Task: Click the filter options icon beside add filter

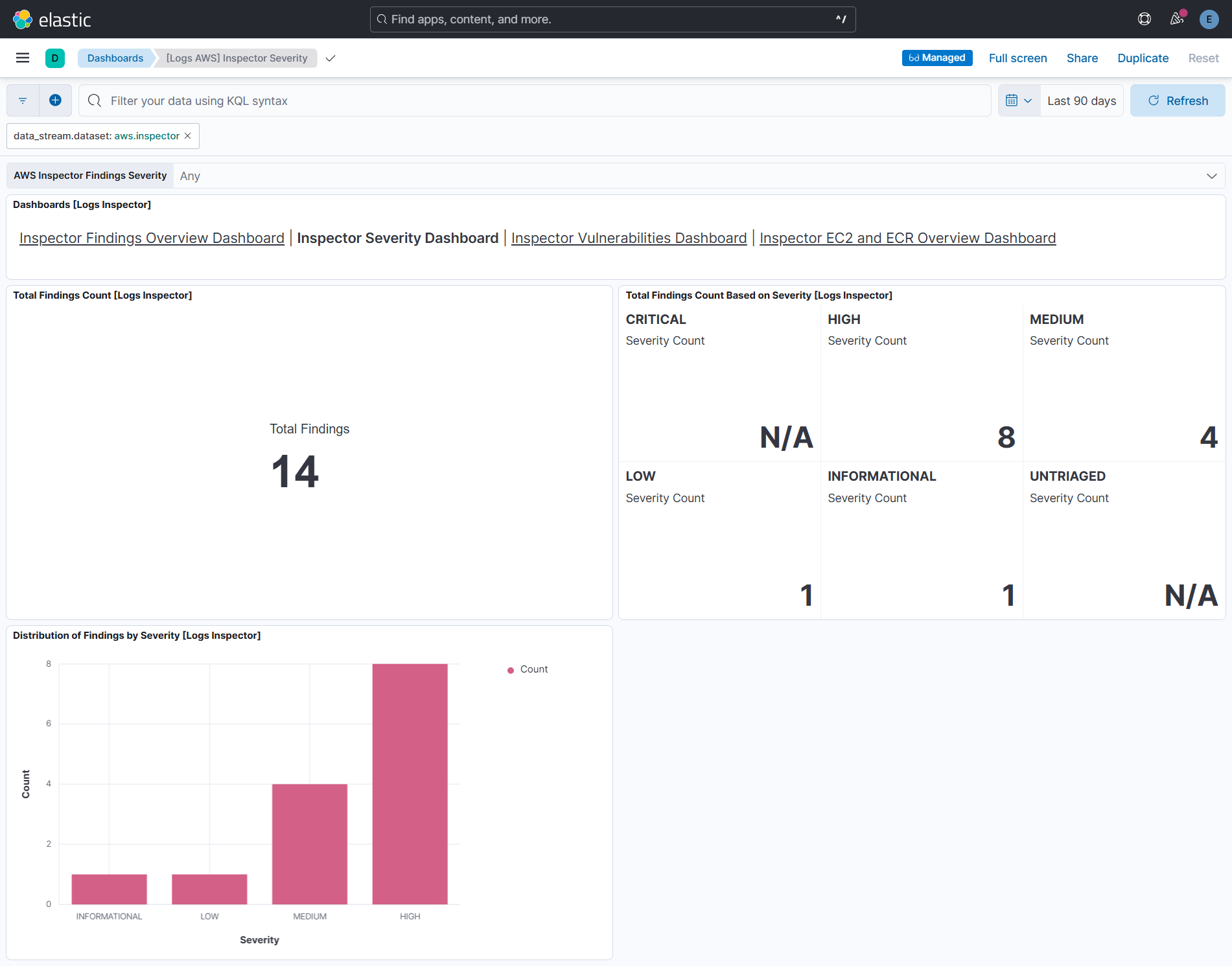Action: (22, 100)
